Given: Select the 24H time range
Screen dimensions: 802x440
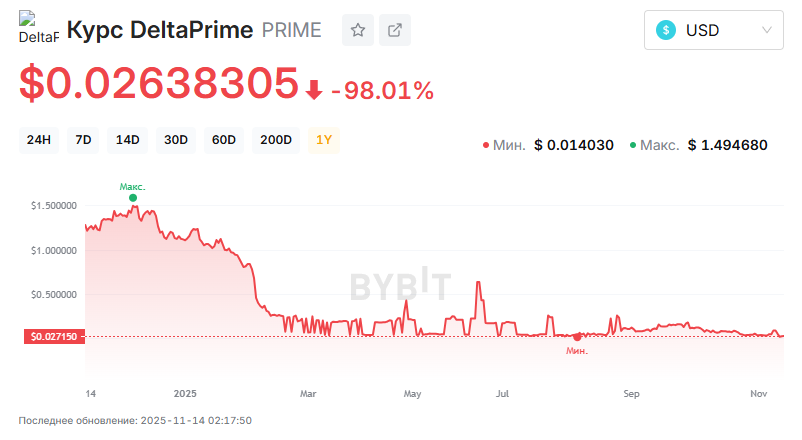Looking at the screenshot, I should click(39, 140).
